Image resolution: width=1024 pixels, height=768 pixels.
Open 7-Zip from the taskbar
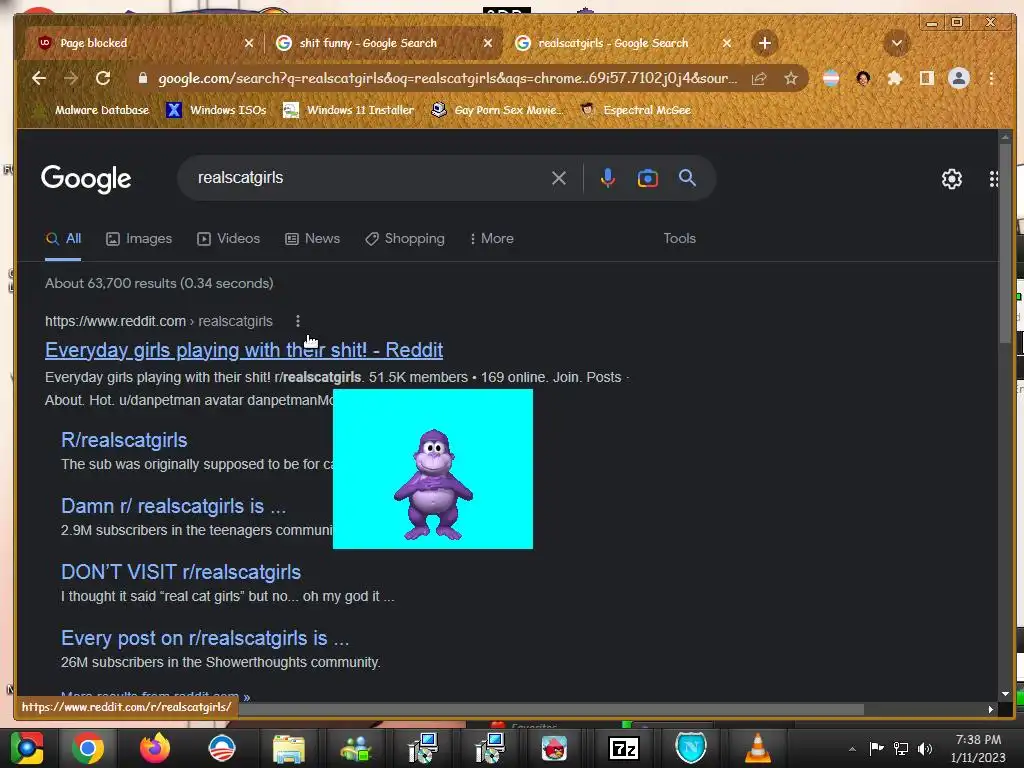pyautogui.click(x=623, y=748)
